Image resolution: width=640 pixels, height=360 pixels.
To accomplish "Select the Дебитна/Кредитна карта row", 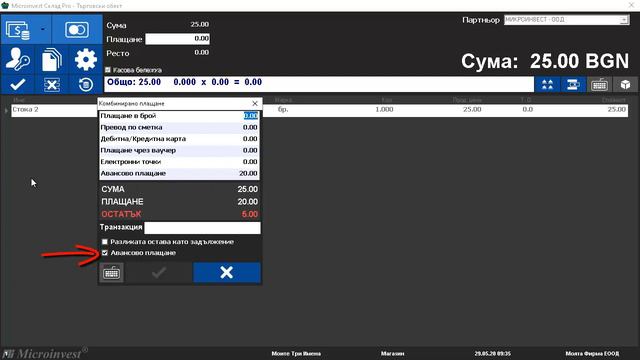I will point(179,139).
